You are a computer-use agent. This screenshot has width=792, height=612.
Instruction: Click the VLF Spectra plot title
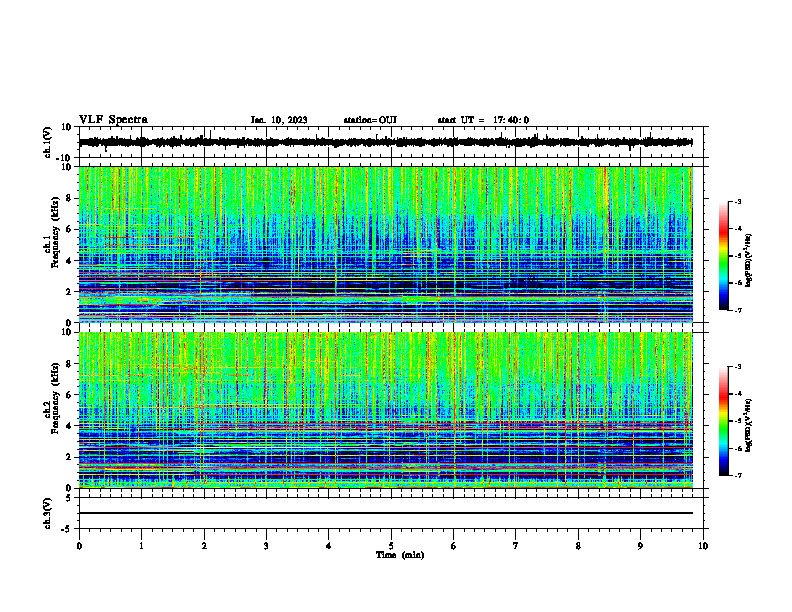(x=113, y=120)
